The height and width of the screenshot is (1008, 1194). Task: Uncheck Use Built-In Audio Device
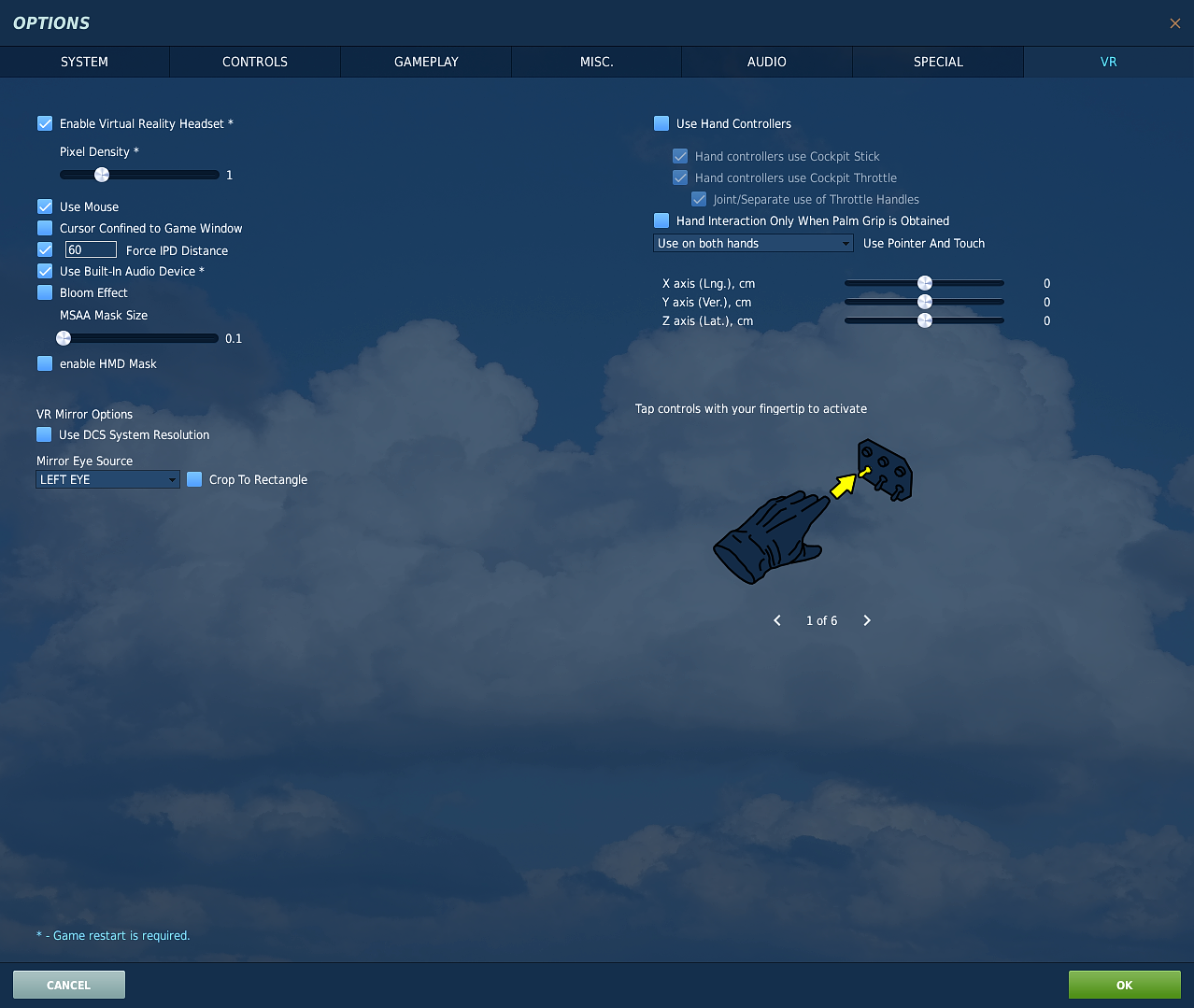pyautogui.click(x=45, y=271)
